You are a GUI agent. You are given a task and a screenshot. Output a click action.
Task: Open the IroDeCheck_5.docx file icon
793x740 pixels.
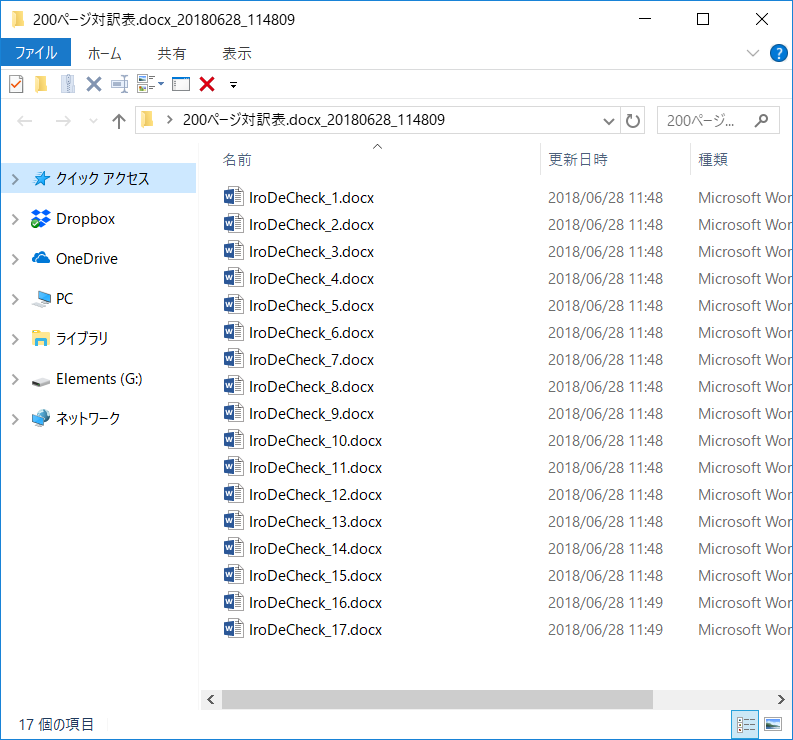(x=234, y=305)
